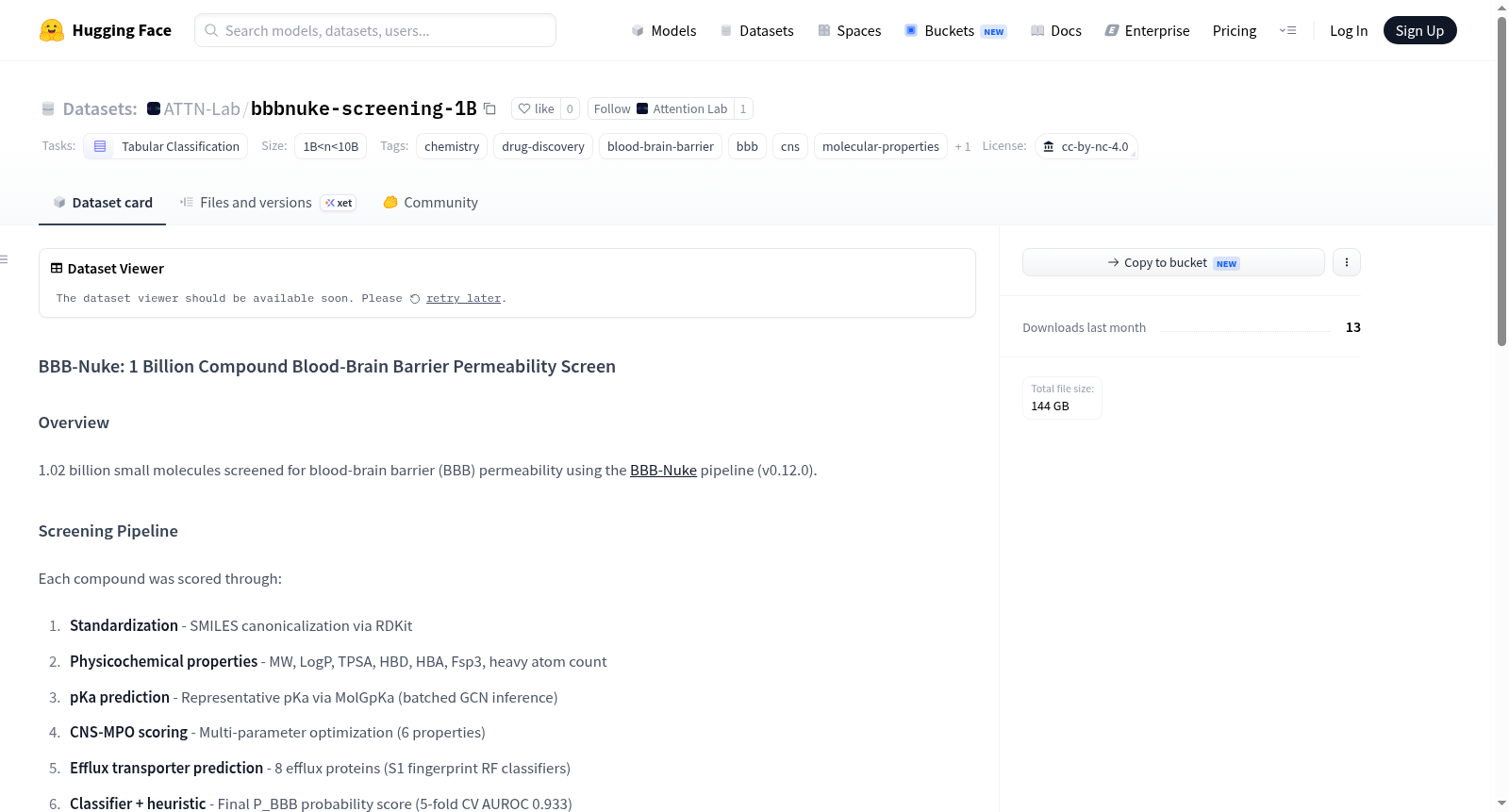Follow Attention Lab organization
1509x812 pixels.
(660, 108)
